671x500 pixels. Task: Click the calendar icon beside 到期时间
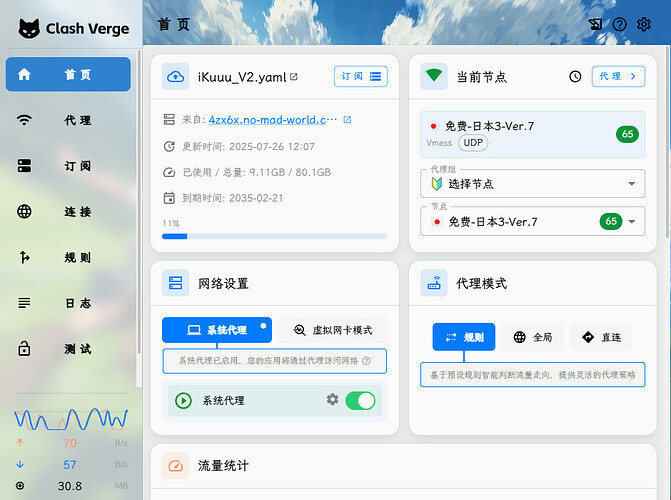tap(169, 198)
